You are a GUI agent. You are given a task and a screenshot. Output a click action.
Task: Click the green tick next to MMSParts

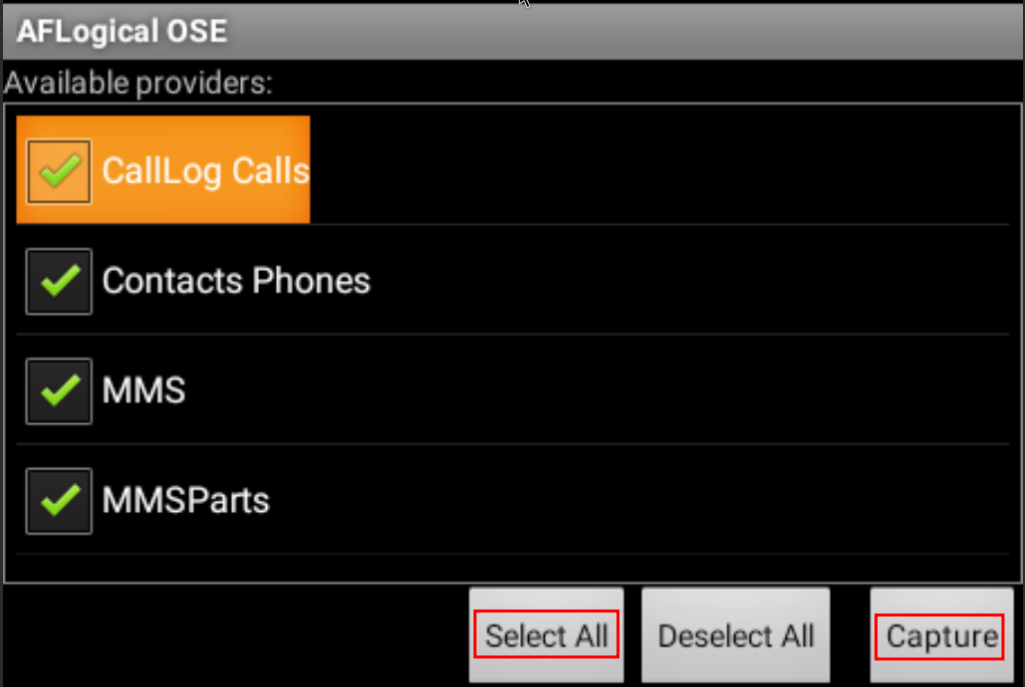pos(59,500)
